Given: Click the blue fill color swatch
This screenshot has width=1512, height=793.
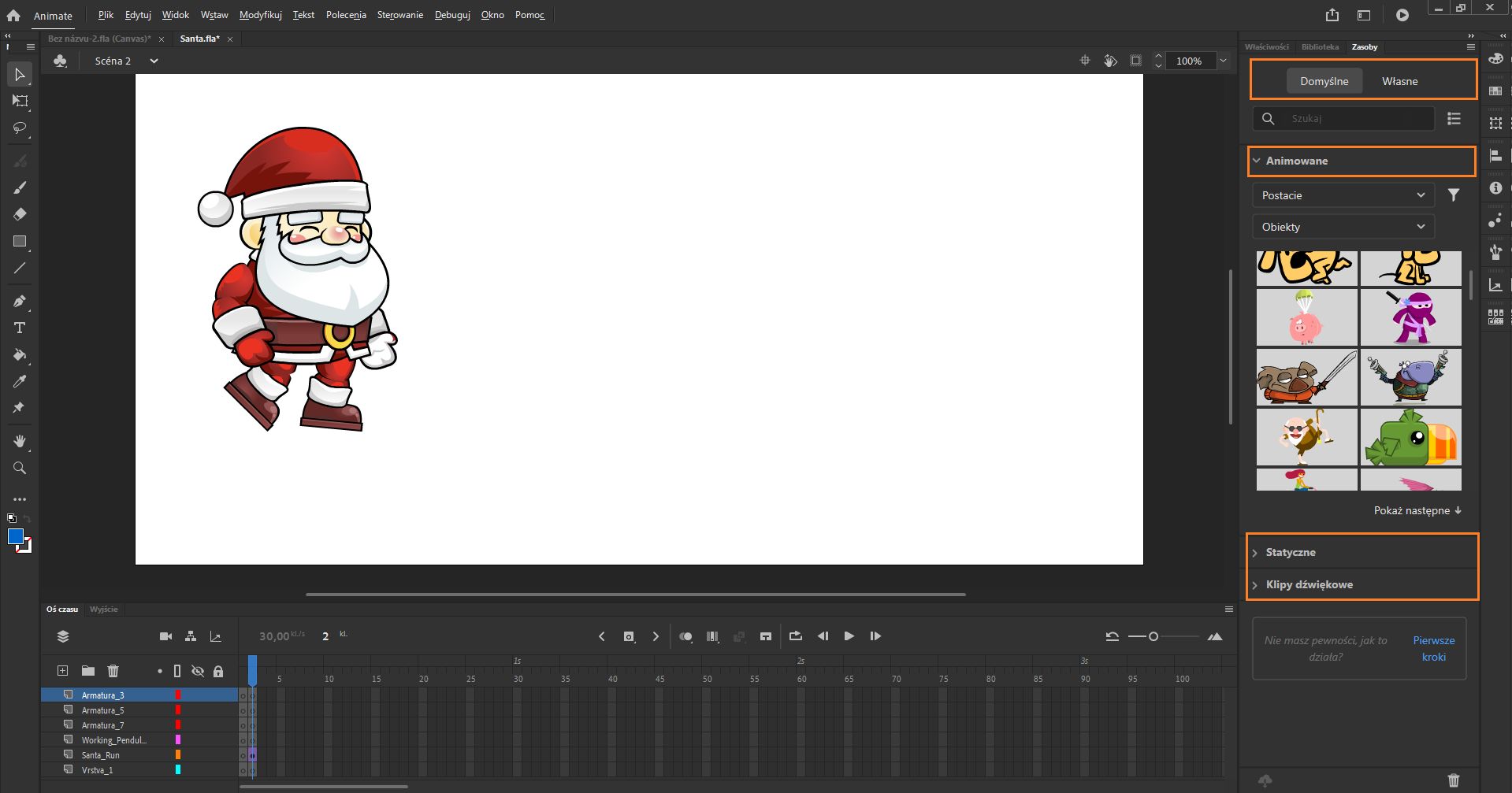Looking at the screenshot, I should click(x=15, y=536).
